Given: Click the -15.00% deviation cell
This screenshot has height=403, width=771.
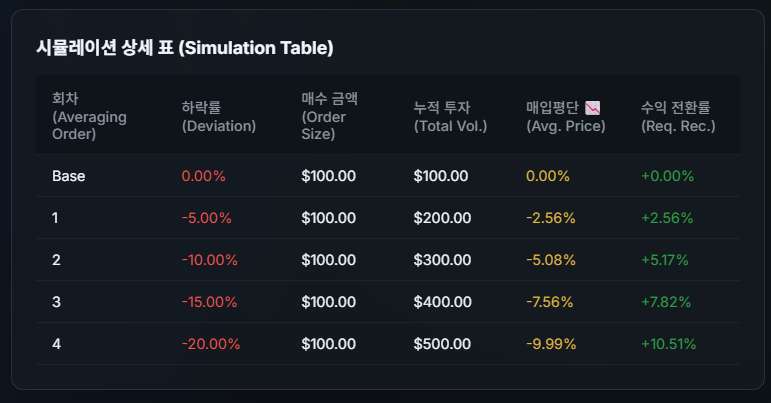Looking at the screenshot, I should [210, 302].
